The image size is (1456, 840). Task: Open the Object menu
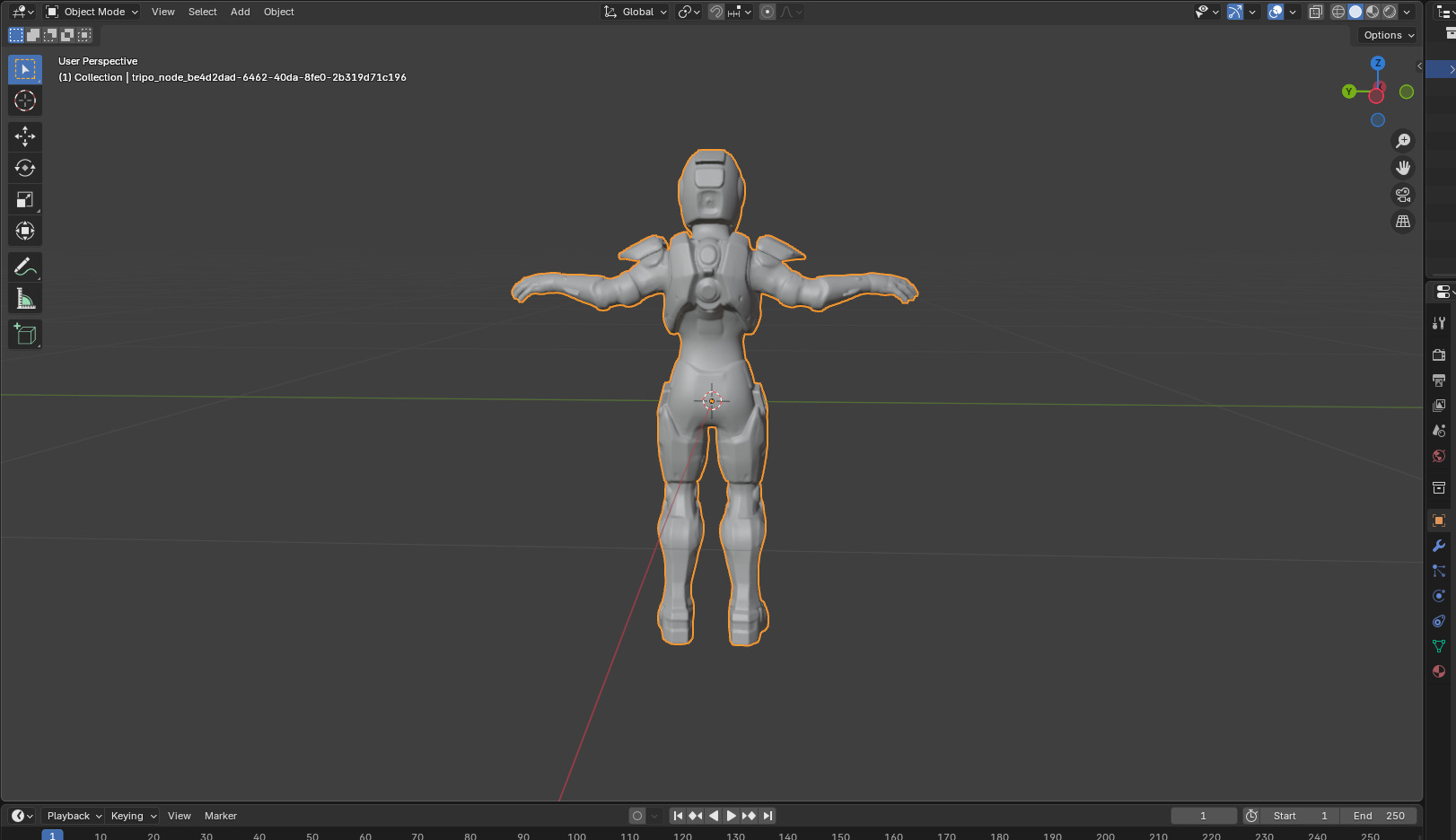coord(278,12)
